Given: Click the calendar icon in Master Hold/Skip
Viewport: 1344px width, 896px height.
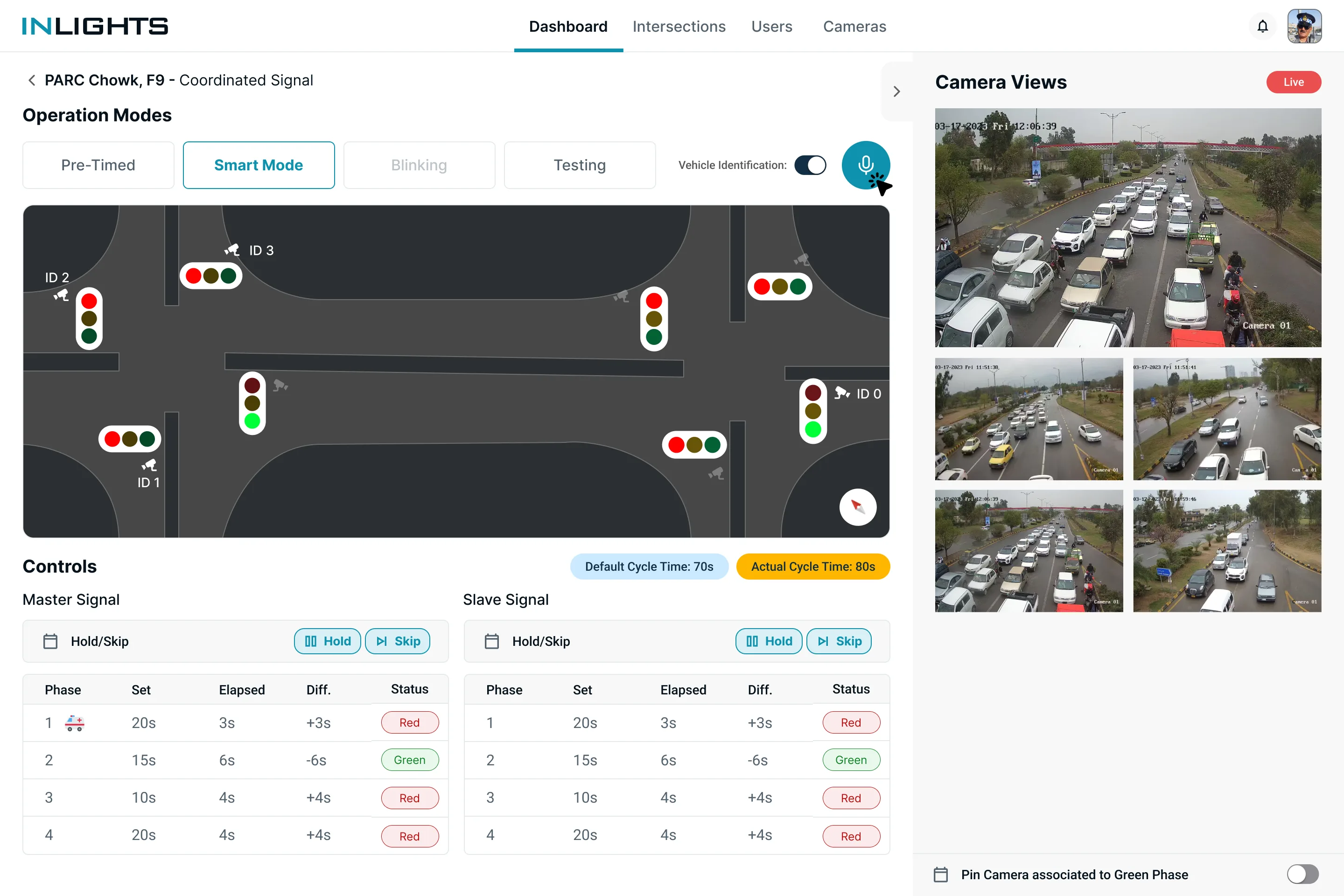Looking at the screenshot, I should 50,641.
